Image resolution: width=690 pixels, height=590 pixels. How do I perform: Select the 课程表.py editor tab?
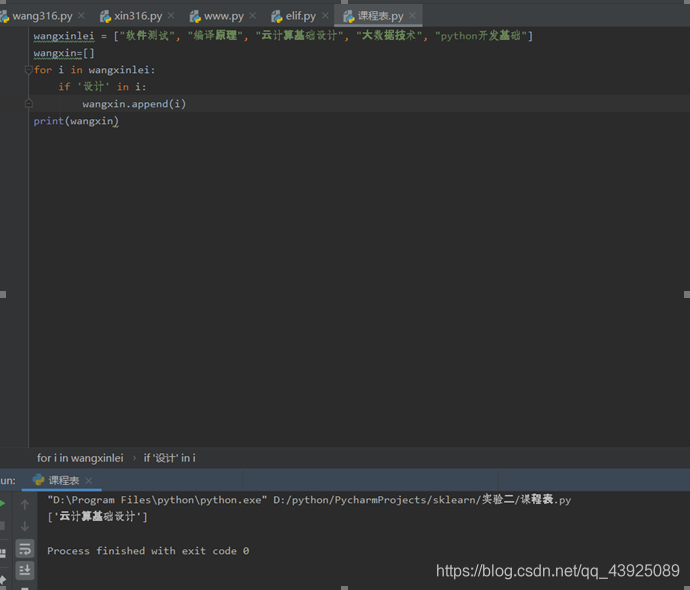[380, 16]
